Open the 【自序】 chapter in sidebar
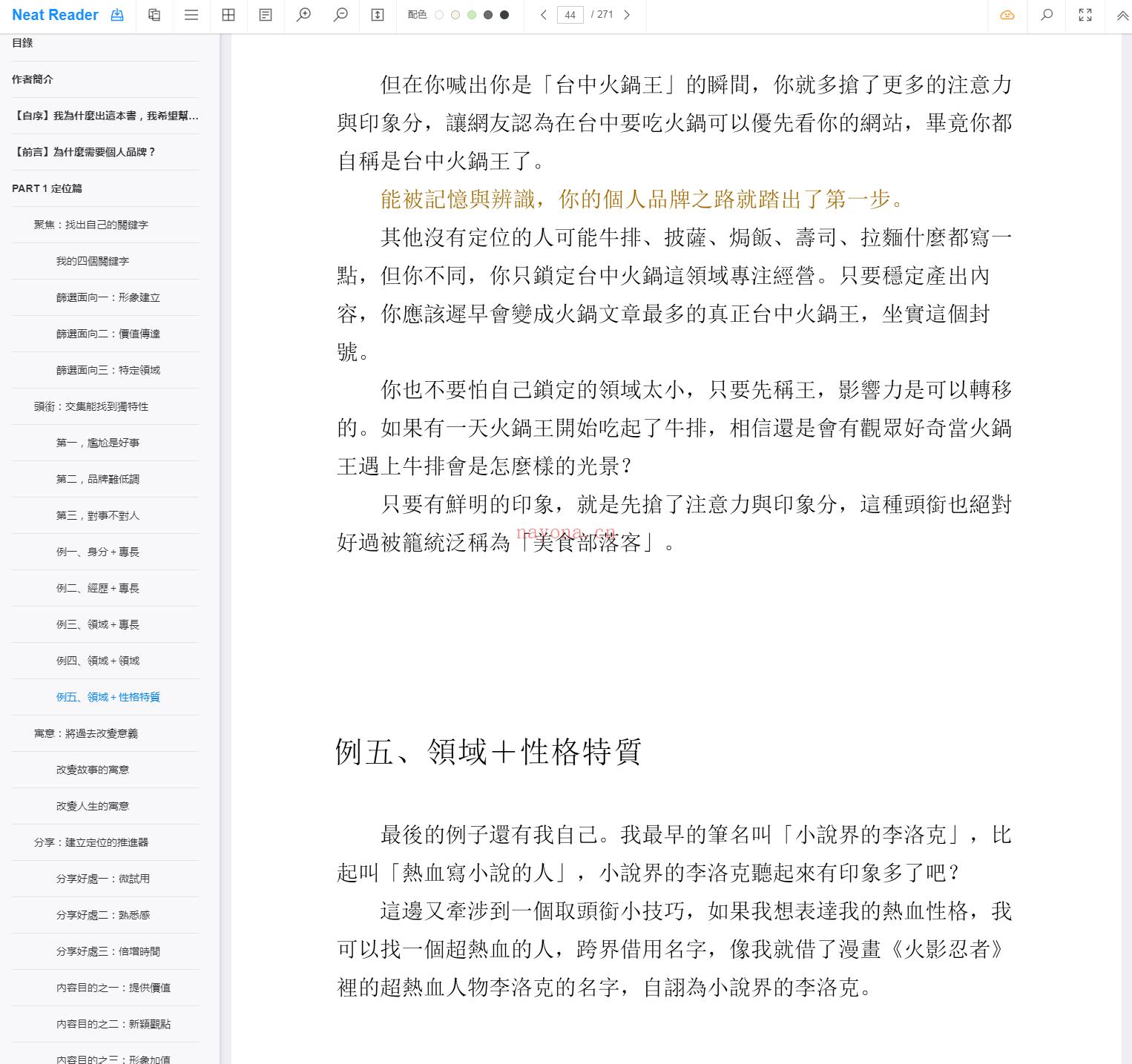Viewport: 1132px width, 1064px height. point(105,116)
